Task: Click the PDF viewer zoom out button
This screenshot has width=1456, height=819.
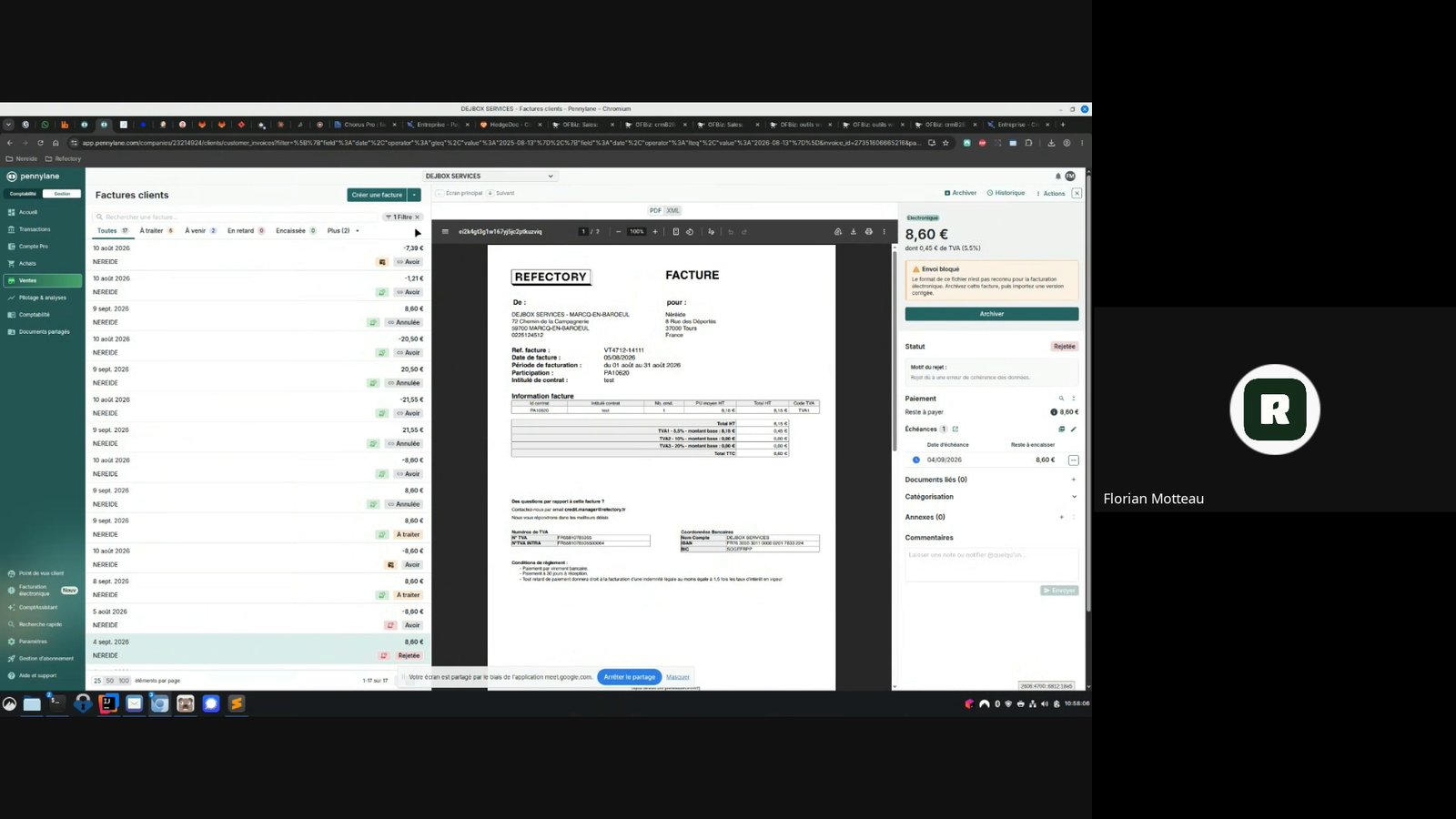Action: pos(619,232)
